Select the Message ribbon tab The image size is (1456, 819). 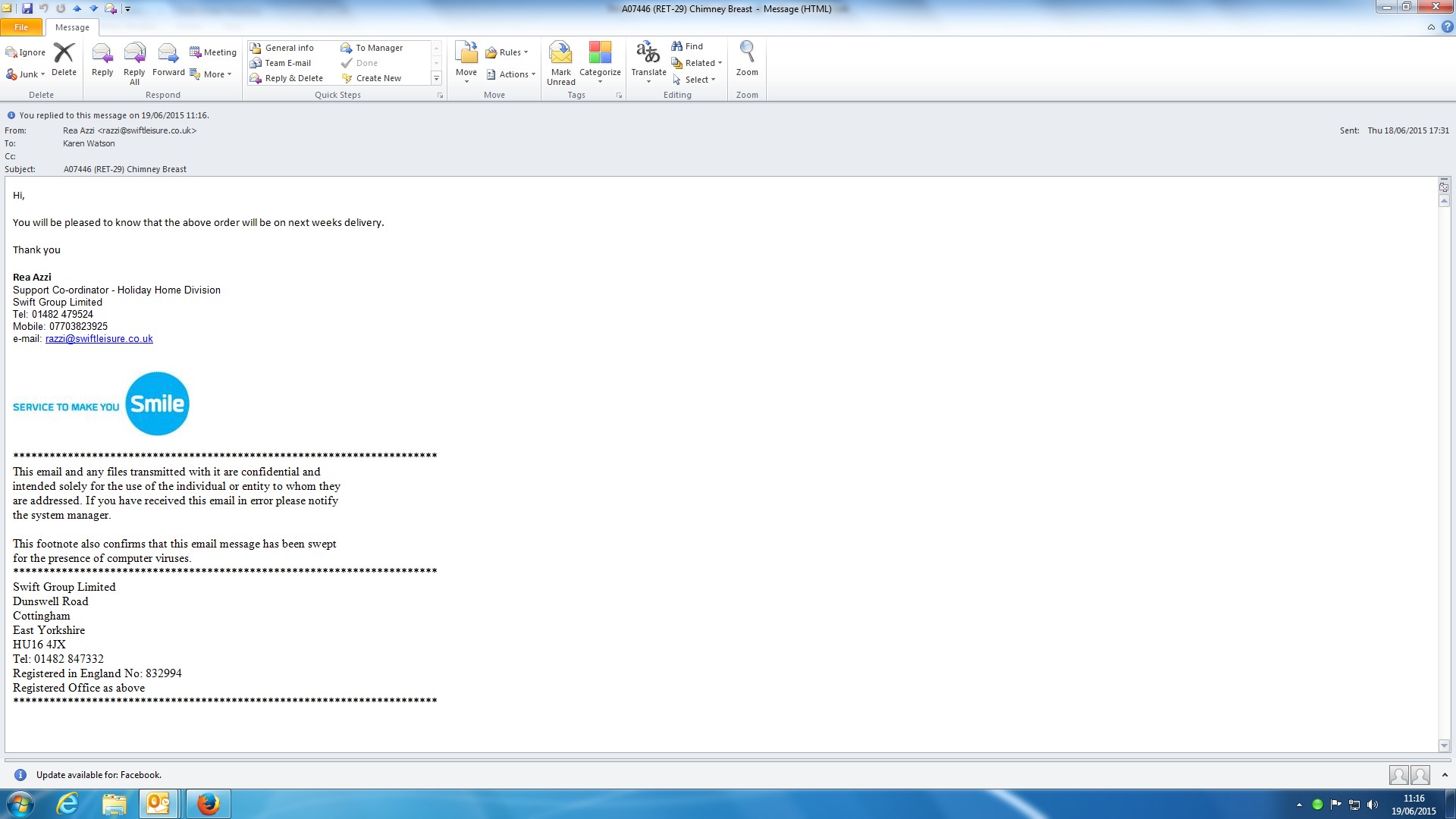point(72,27)
